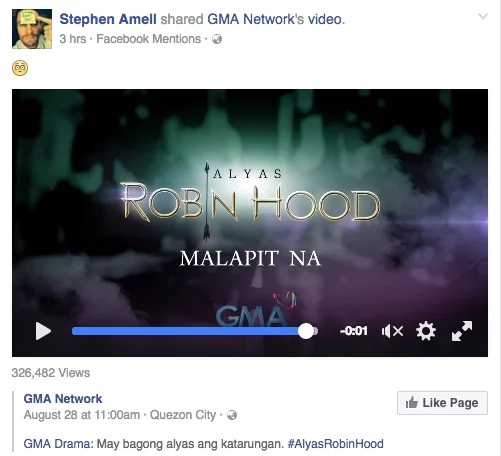Click the Quezon City location link
501x456 pixels.
183,415
